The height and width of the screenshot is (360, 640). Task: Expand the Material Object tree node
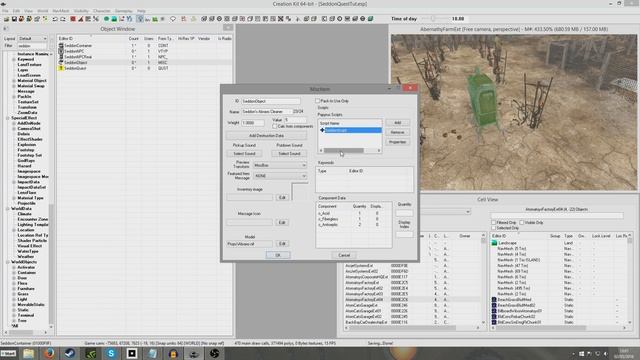[14, 81]
